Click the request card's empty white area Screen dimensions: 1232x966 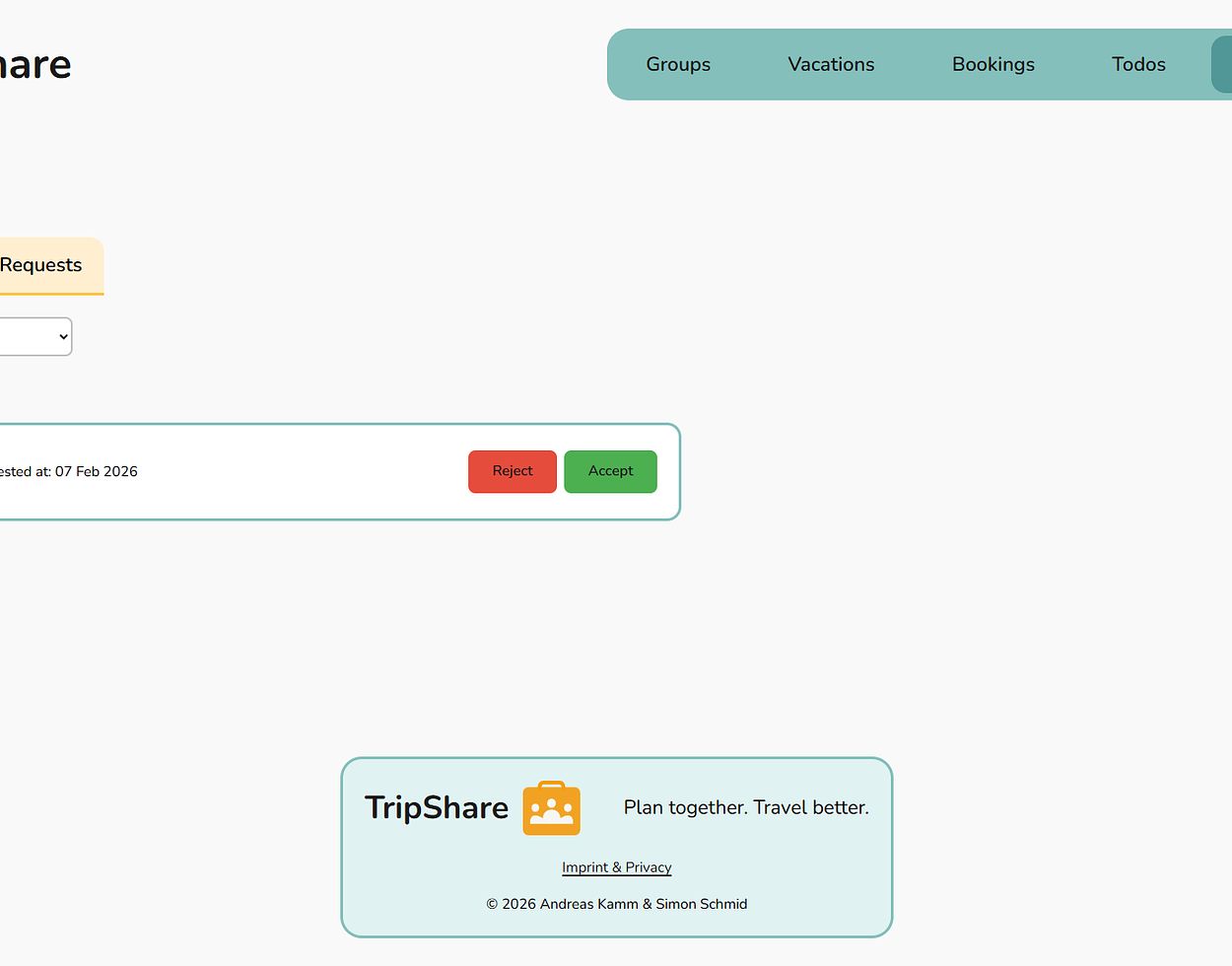coord(296,472)
